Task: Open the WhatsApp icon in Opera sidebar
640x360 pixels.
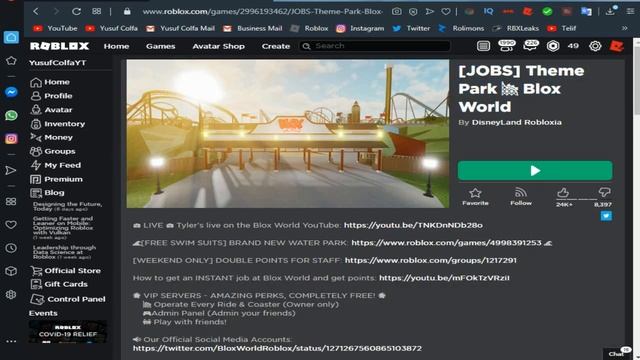Action: click(11, 116)
